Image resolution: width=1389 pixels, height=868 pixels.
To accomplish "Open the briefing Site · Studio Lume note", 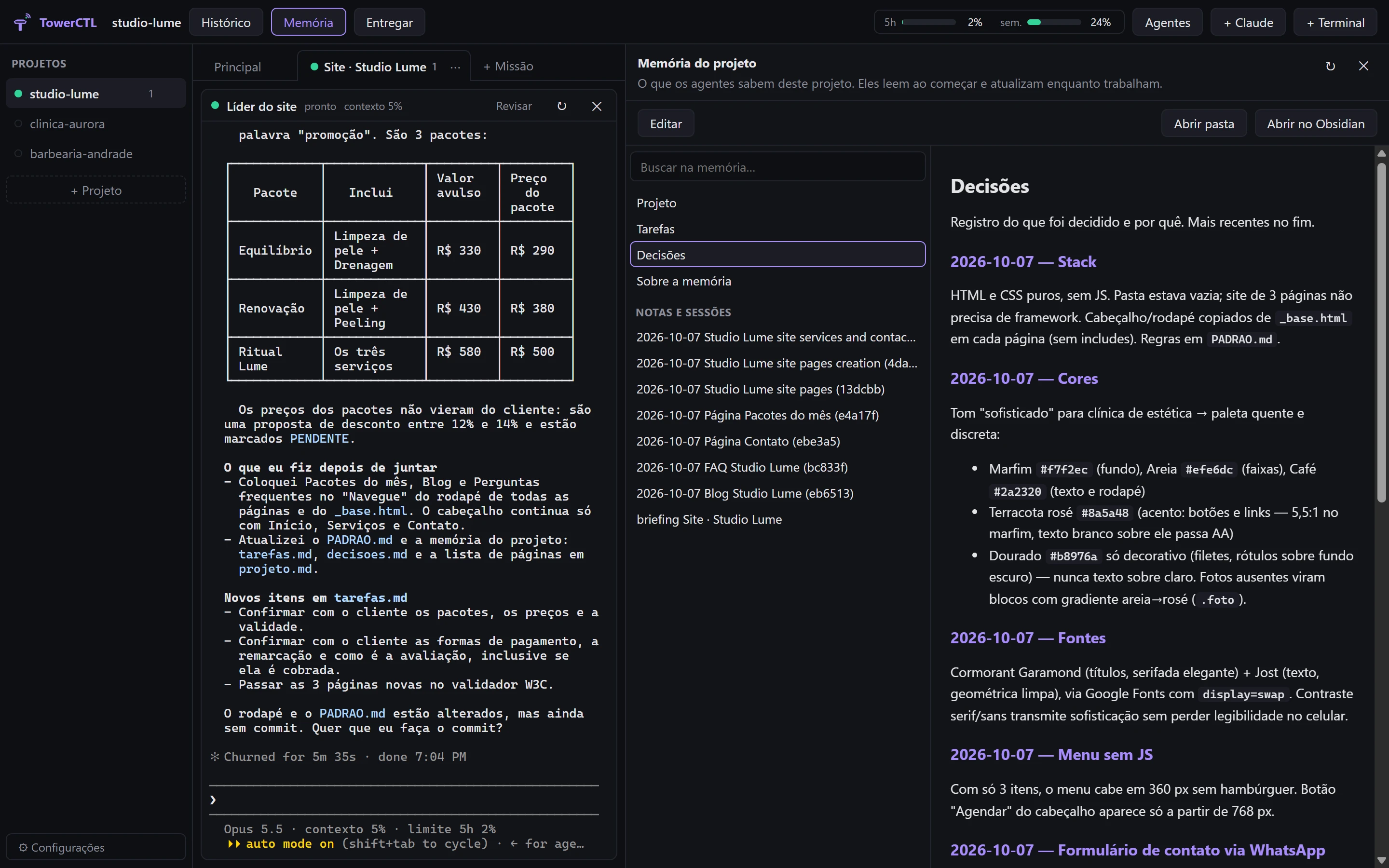I will click(x=778, y=519).
